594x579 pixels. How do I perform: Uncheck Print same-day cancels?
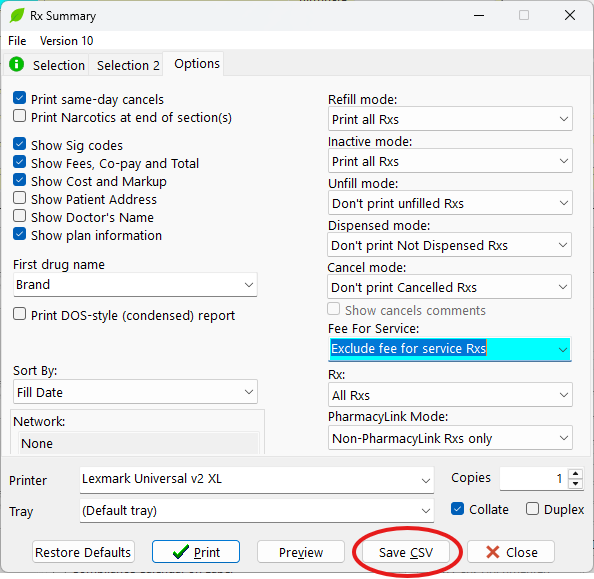(19, 98)
